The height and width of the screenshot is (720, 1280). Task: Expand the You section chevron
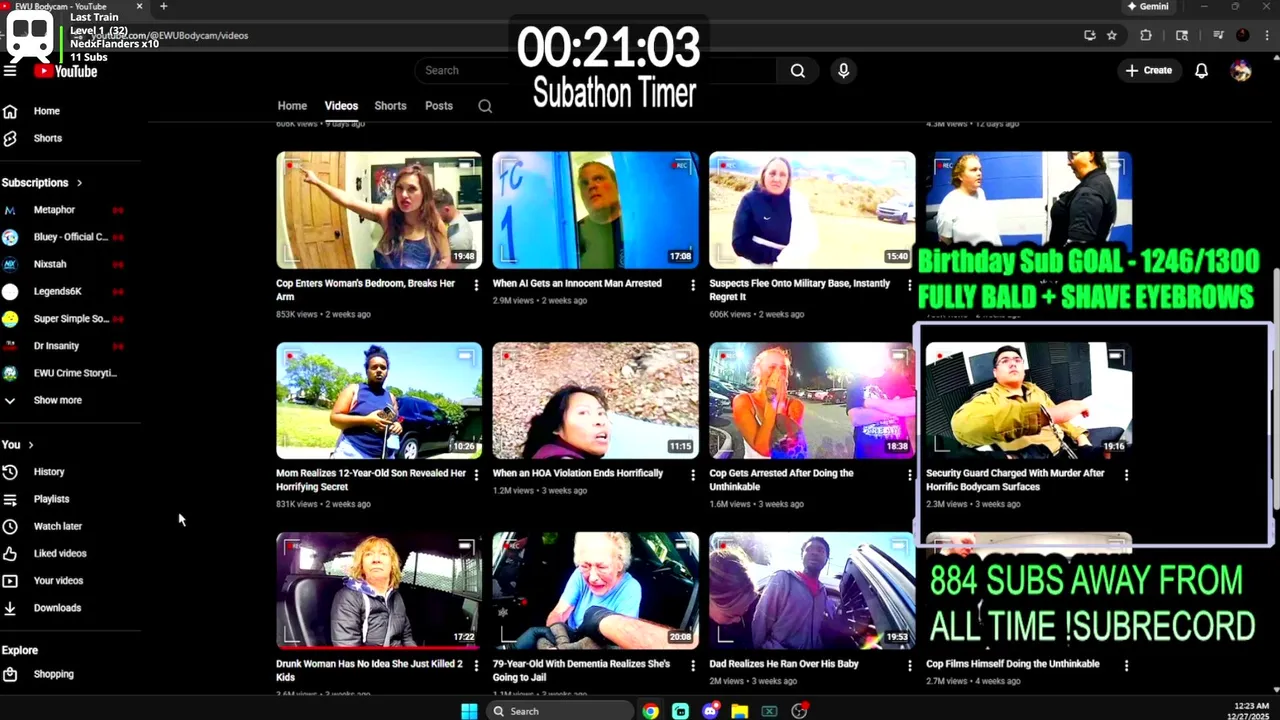tap(31, 445)
